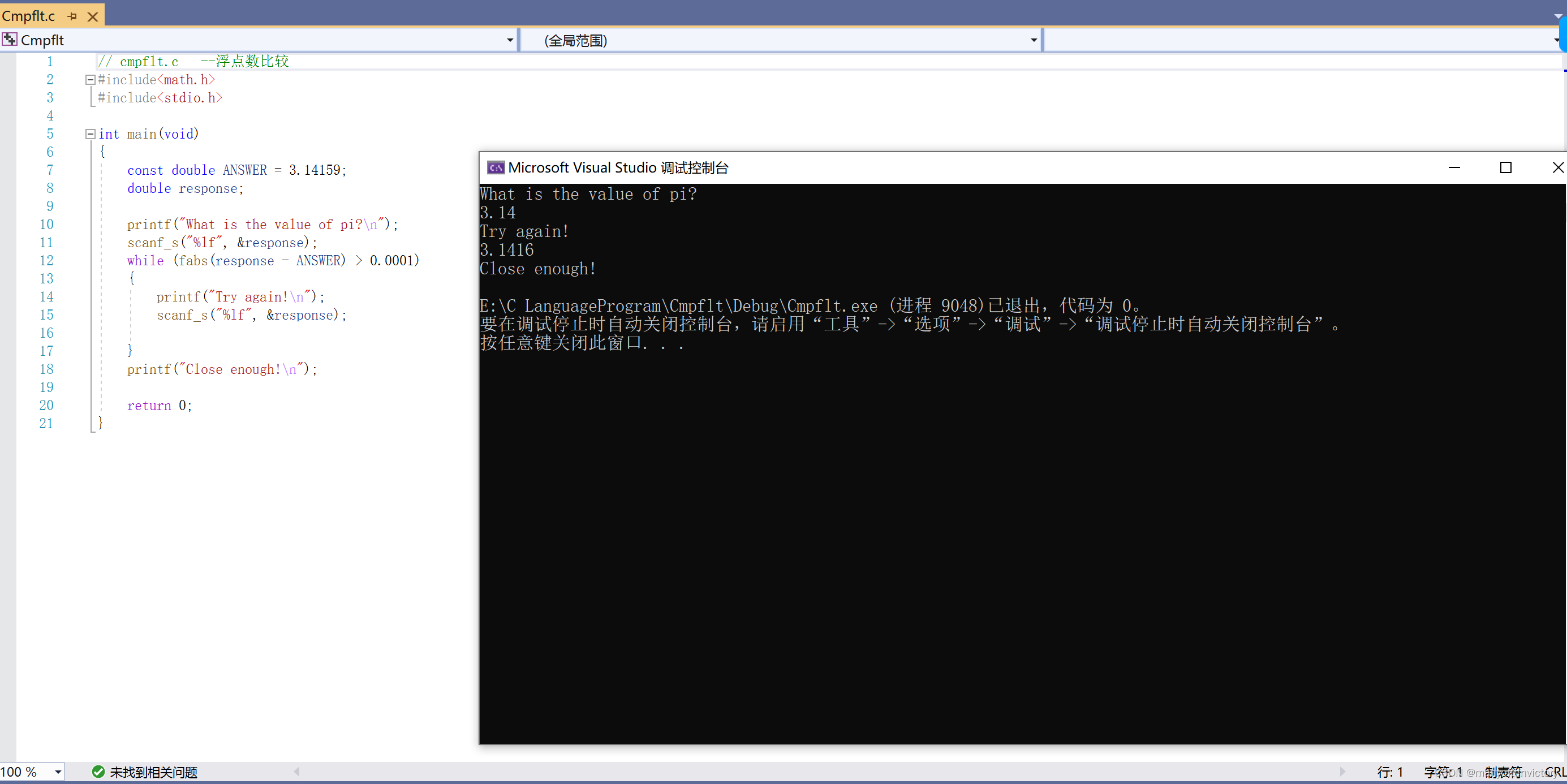Open the member navigation dropdown arrow
Image resolution: width=1567 pixels, height=784 pixels.
pyautogui.click(x=1556, y=40)
